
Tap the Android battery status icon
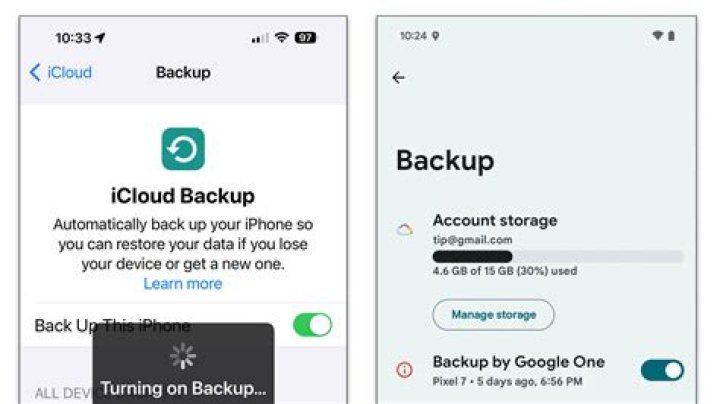671,36
